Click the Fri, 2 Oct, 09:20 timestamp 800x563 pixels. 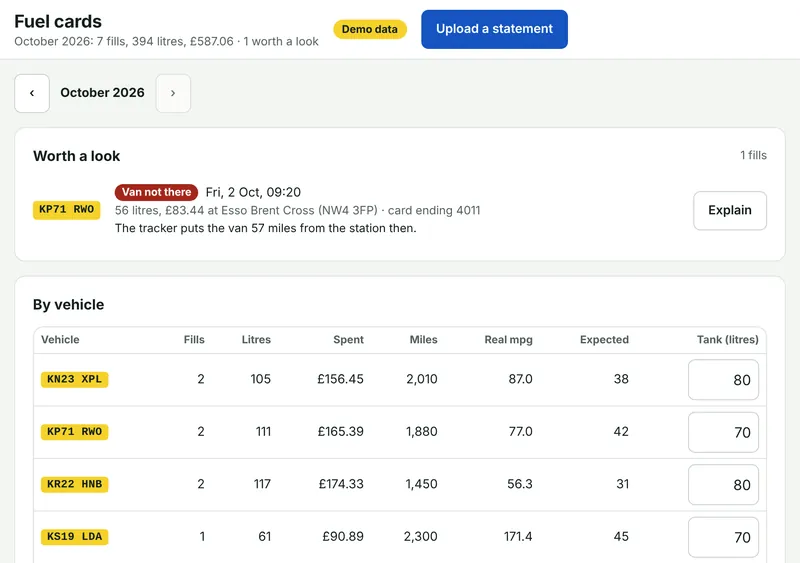tap(253, 192)
